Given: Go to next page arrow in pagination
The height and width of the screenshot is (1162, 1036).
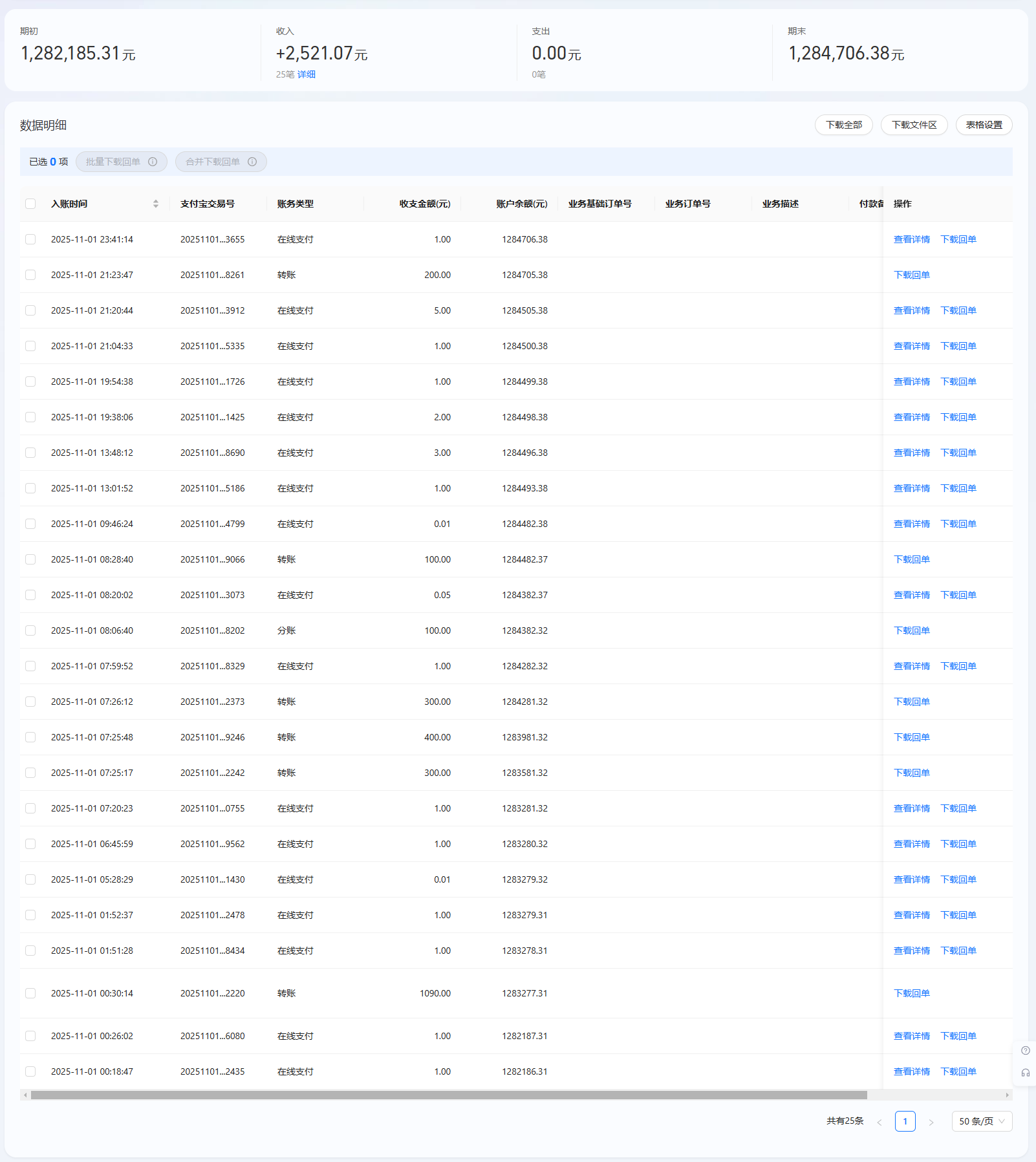Looking at the screenshot, I should tap(931, 1122).
